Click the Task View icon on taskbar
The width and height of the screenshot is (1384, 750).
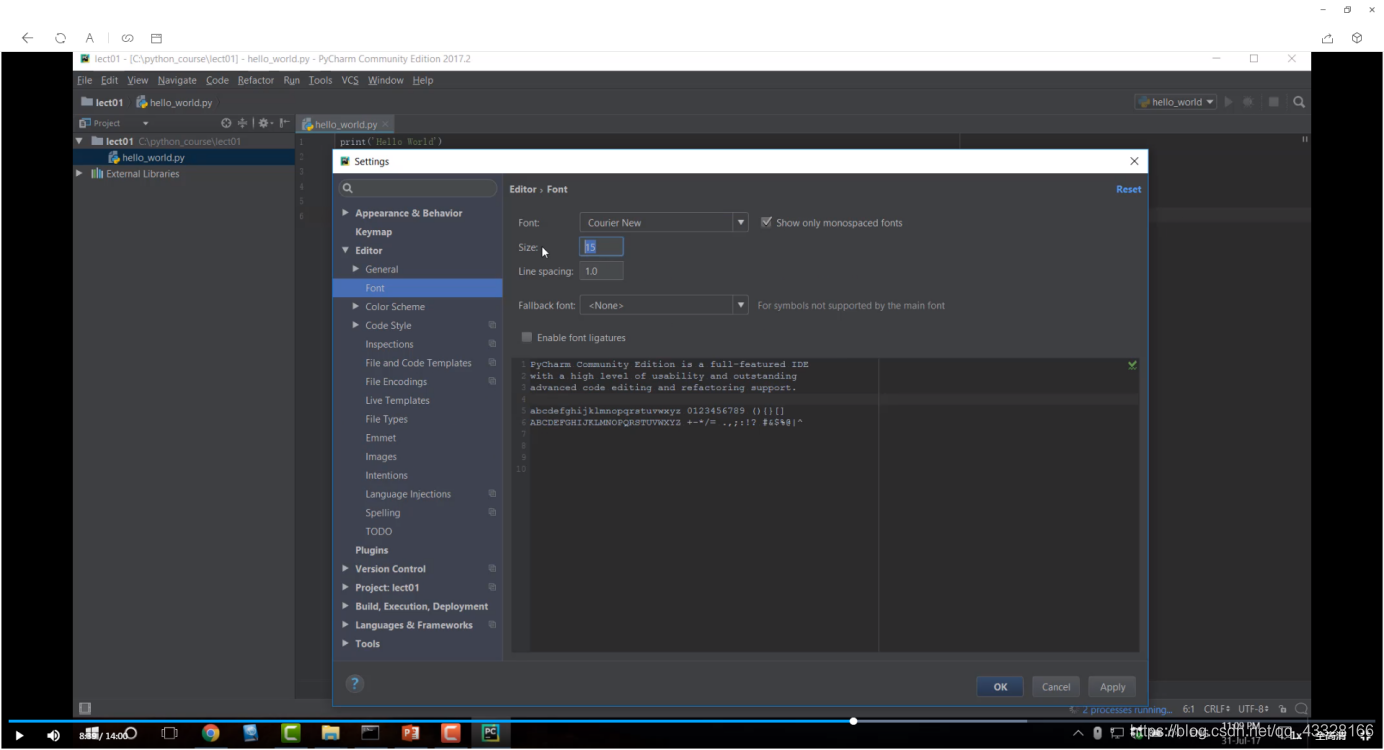tap(169, 733)
